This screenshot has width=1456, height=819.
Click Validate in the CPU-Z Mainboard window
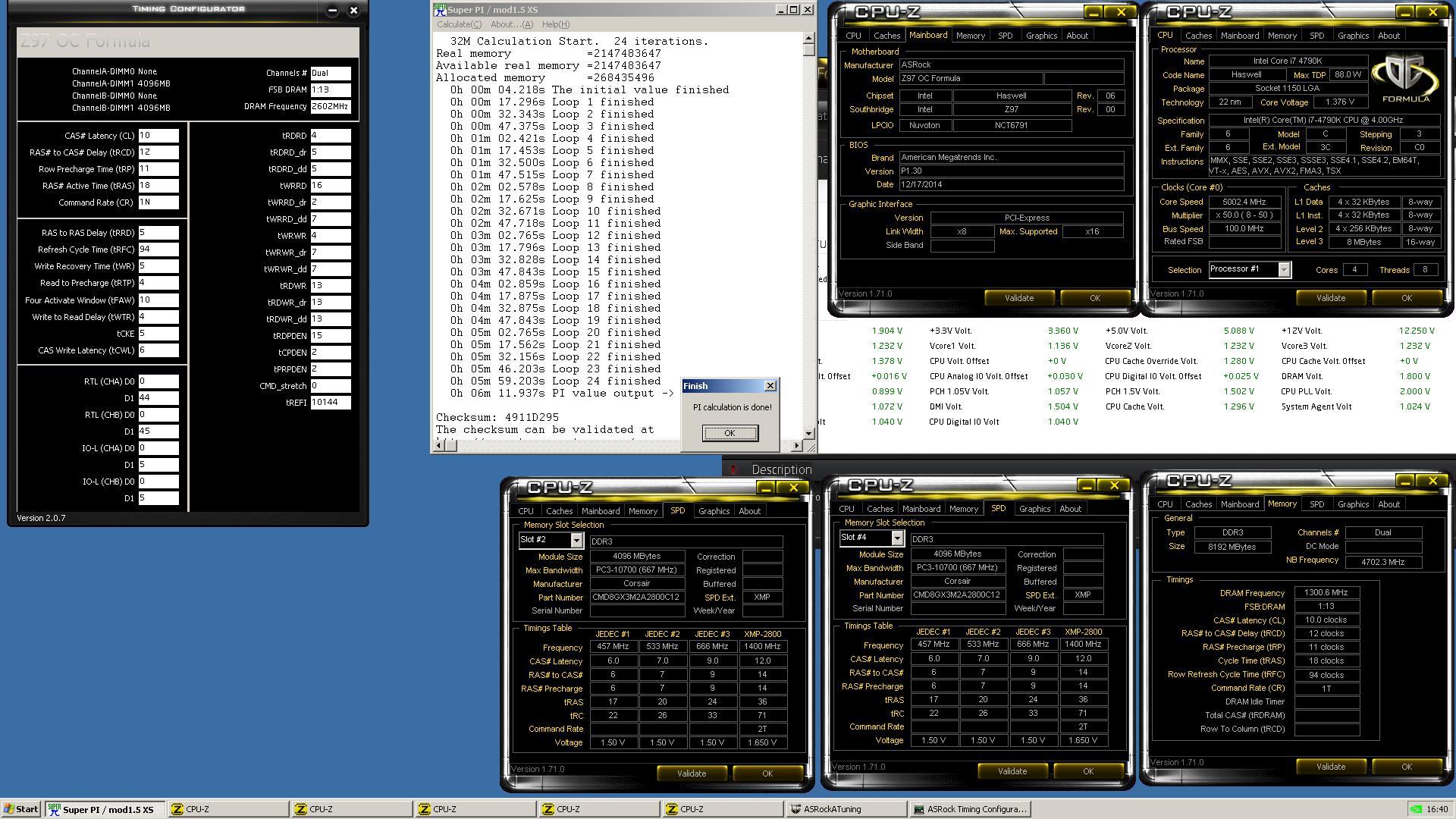[1018, 298]
